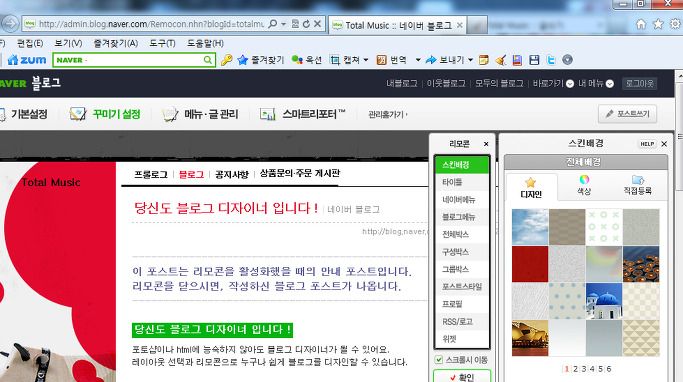This screenshot has height=382, width=683.
Task: Expand the 보내기 dropdown arrow
Action: click(470, 60)
